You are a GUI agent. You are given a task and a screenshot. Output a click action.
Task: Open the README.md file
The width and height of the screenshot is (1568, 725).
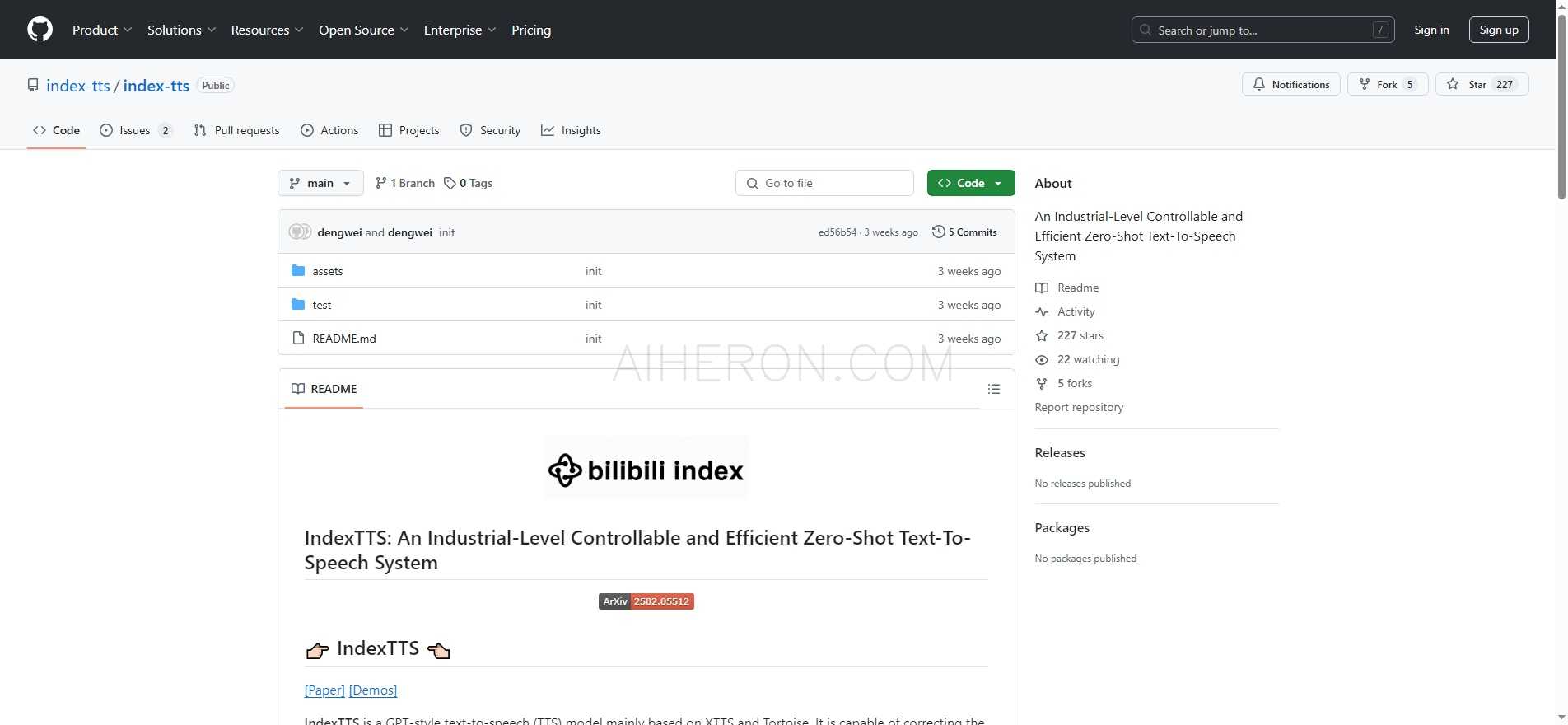click(x=344, y=339)
